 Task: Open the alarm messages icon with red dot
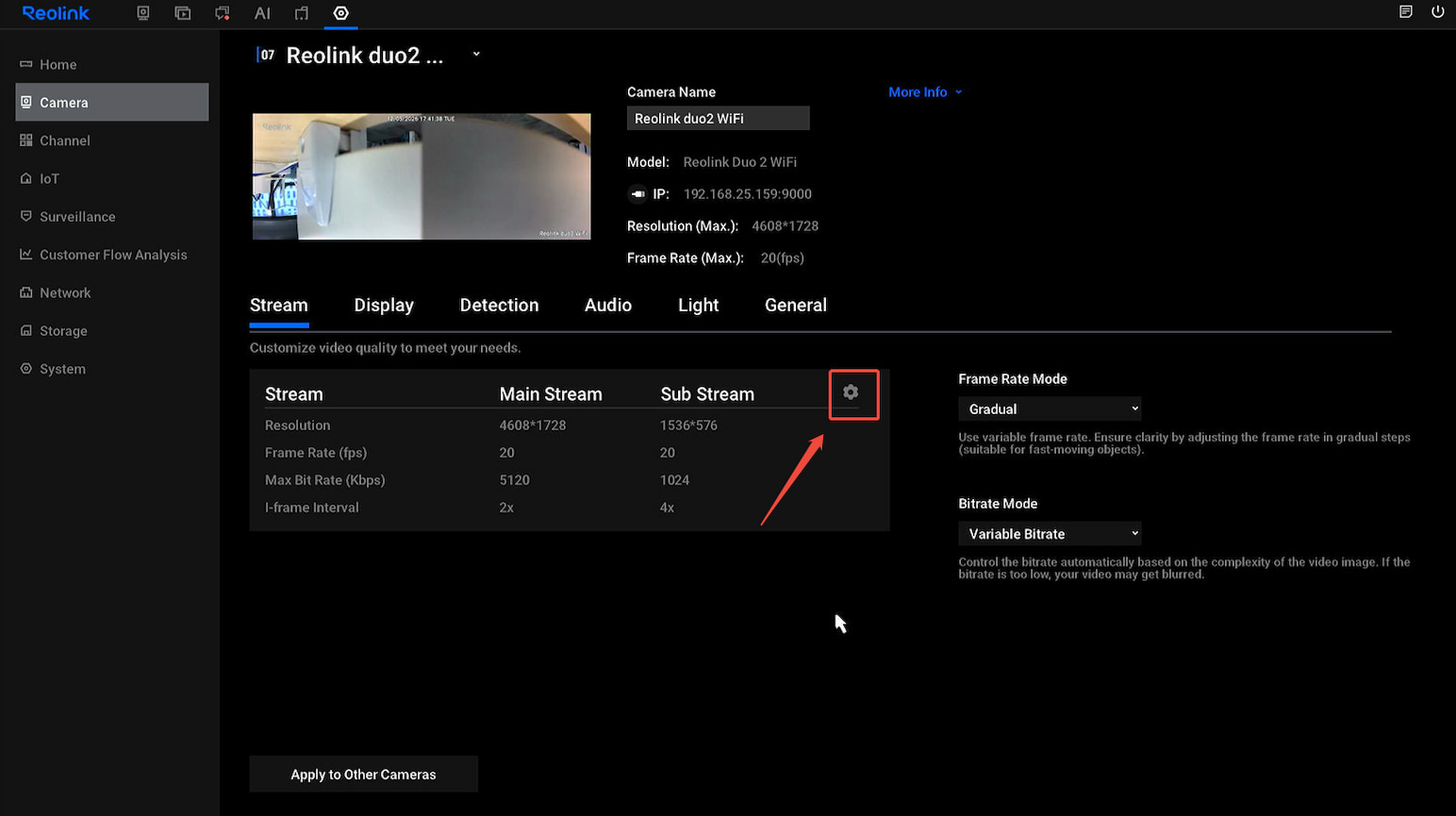pos(223,13)
